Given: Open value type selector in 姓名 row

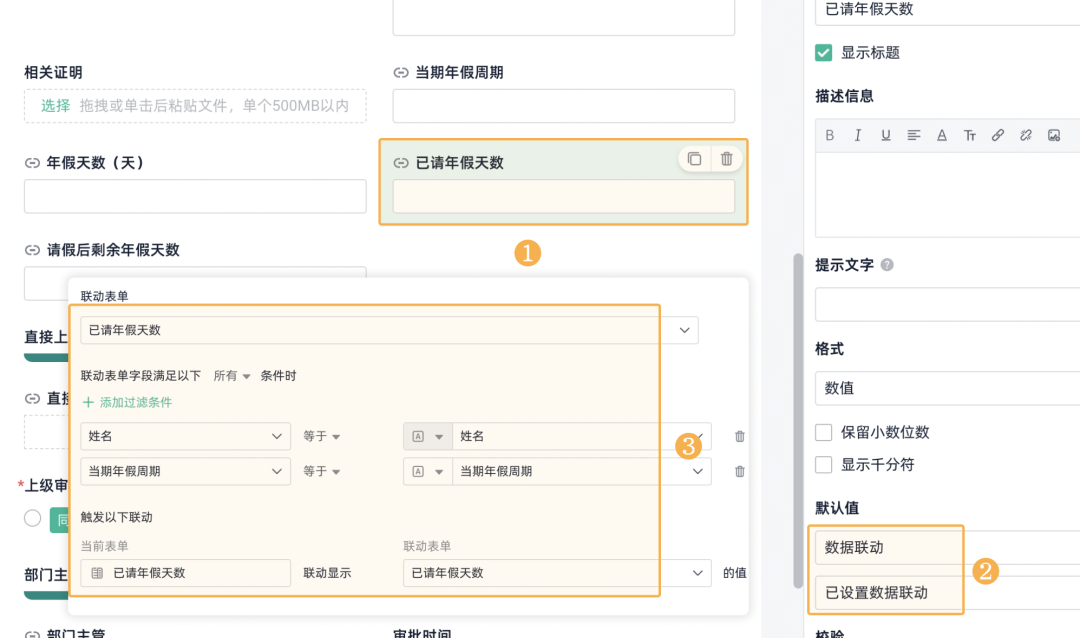Looking at the screenshot, I should pos(428,436).
